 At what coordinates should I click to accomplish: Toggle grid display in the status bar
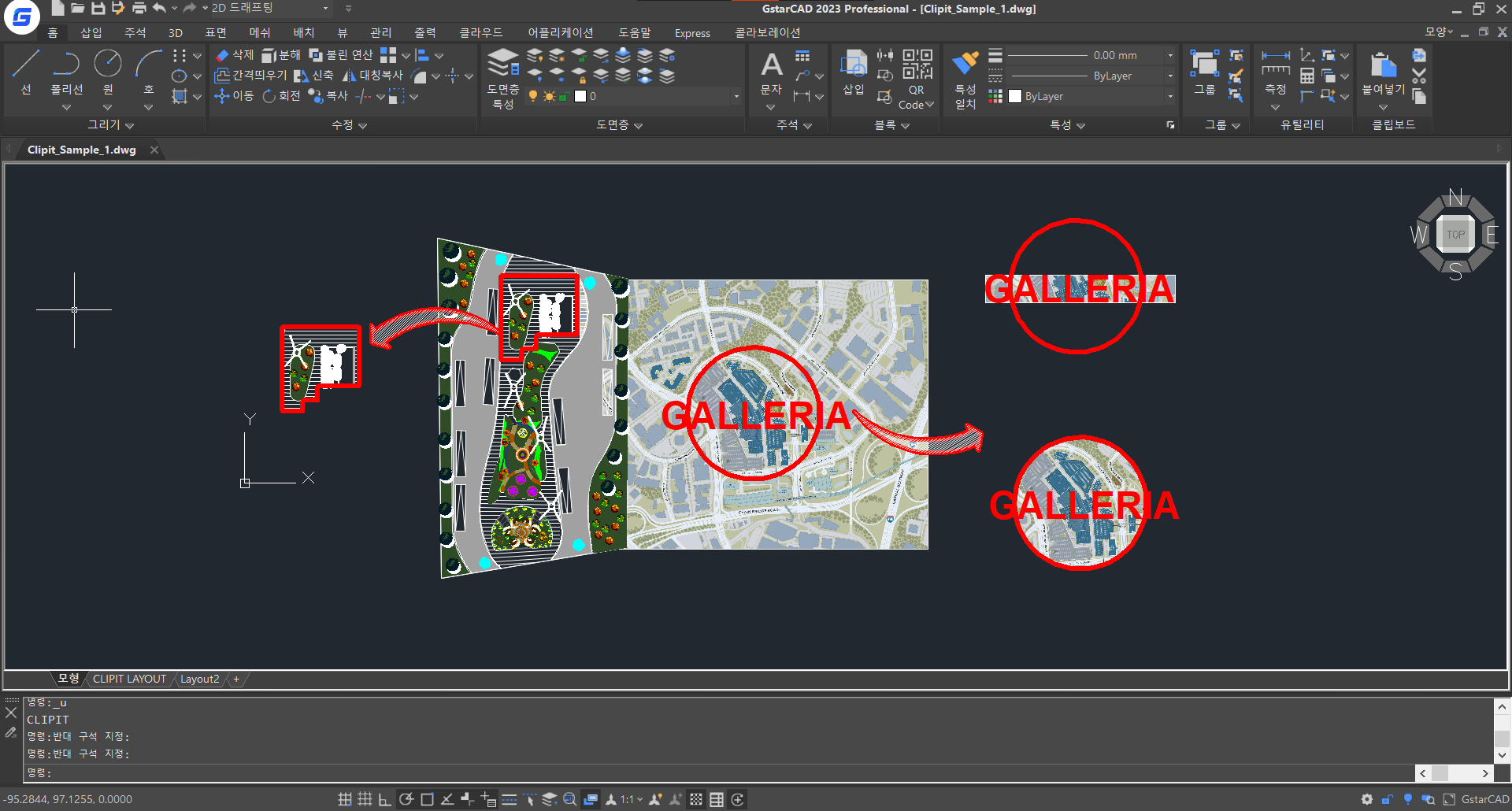point(365,799)
